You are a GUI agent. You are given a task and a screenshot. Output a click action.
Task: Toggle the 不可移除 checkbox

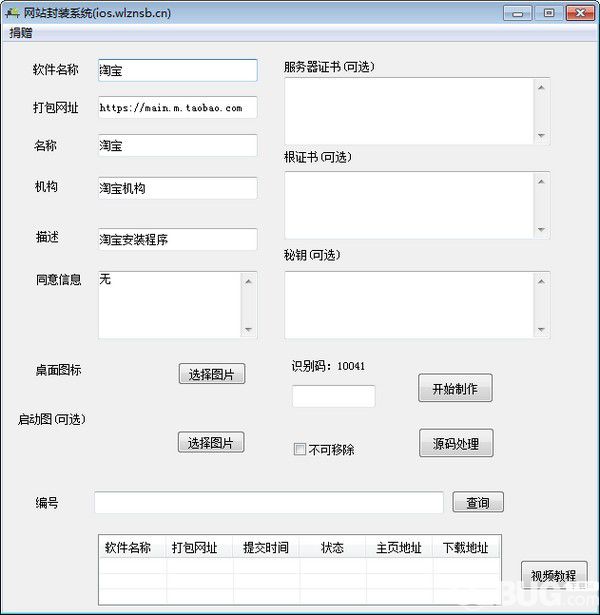300,449
